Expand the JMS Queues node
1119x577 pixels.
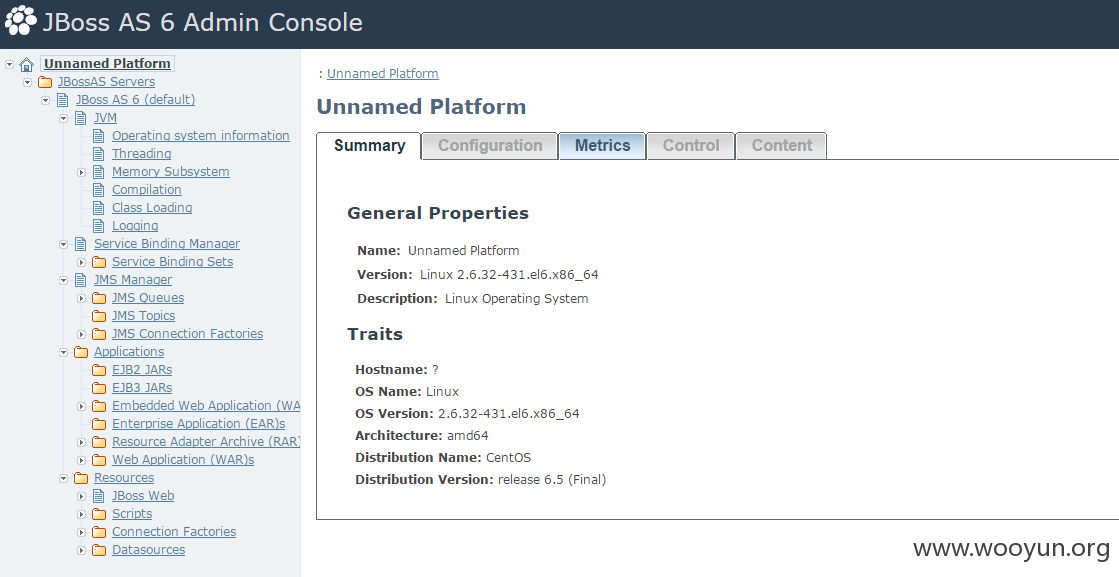click(81, 298)
